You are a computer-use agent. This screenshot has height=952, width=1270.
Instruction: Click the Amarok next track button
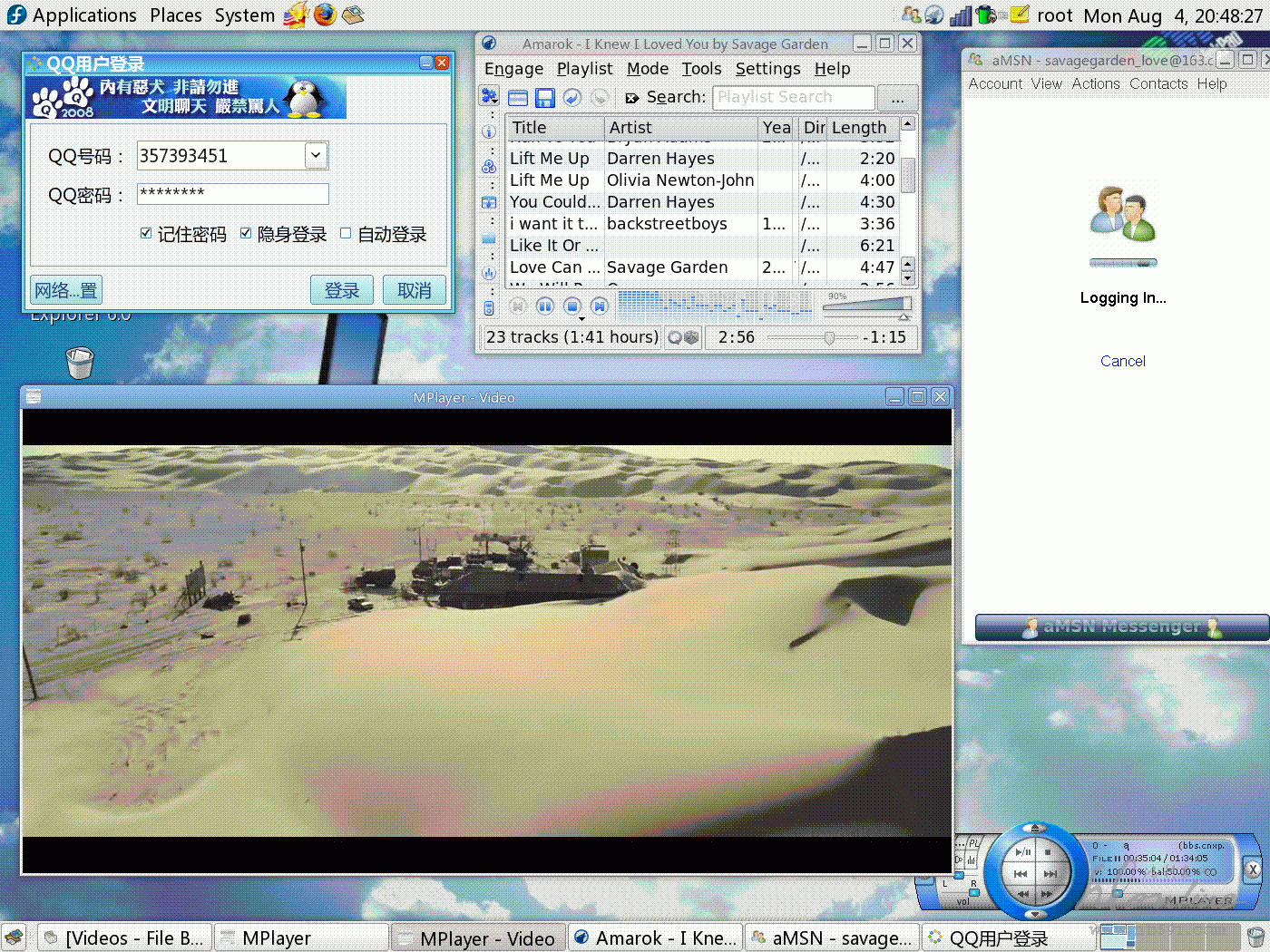tap(600, 306)
